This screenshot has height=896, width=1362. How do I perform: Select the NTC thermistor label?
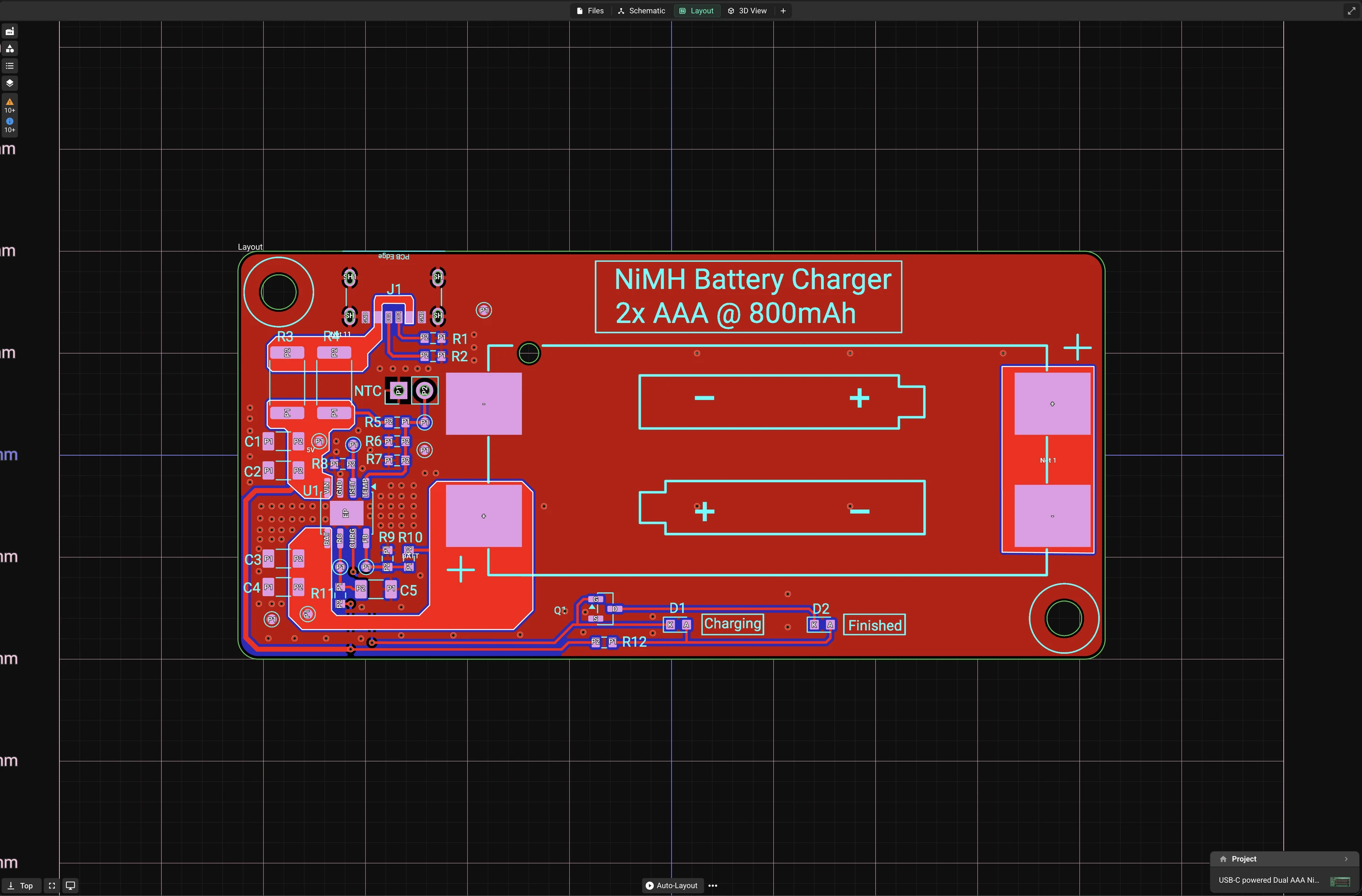[367, 391]
